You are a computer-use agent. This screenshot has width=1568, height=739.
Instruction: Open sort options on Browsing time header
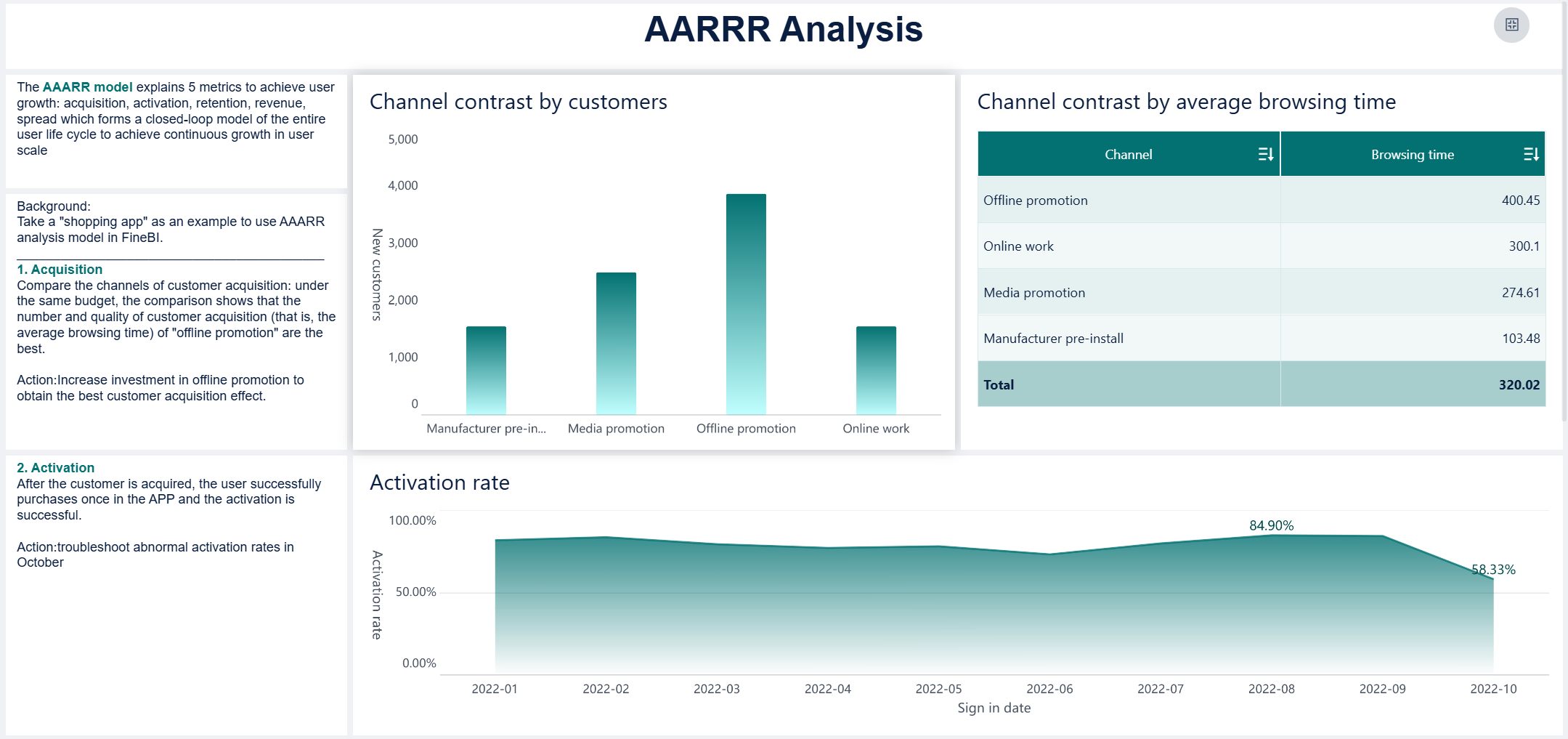pos(1532,154)
